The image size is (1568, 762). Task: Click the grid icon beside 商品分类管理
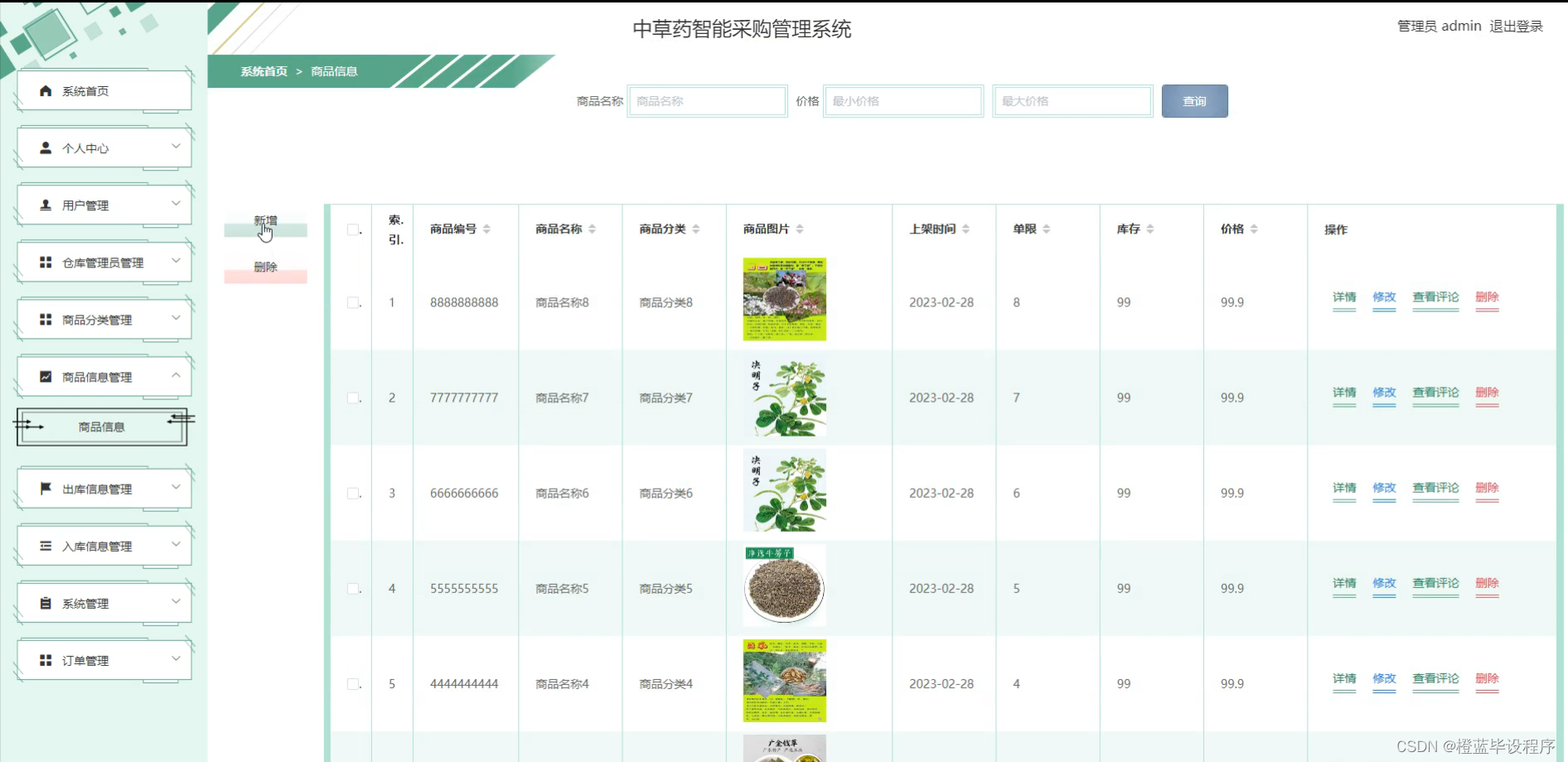pos(46,320)
